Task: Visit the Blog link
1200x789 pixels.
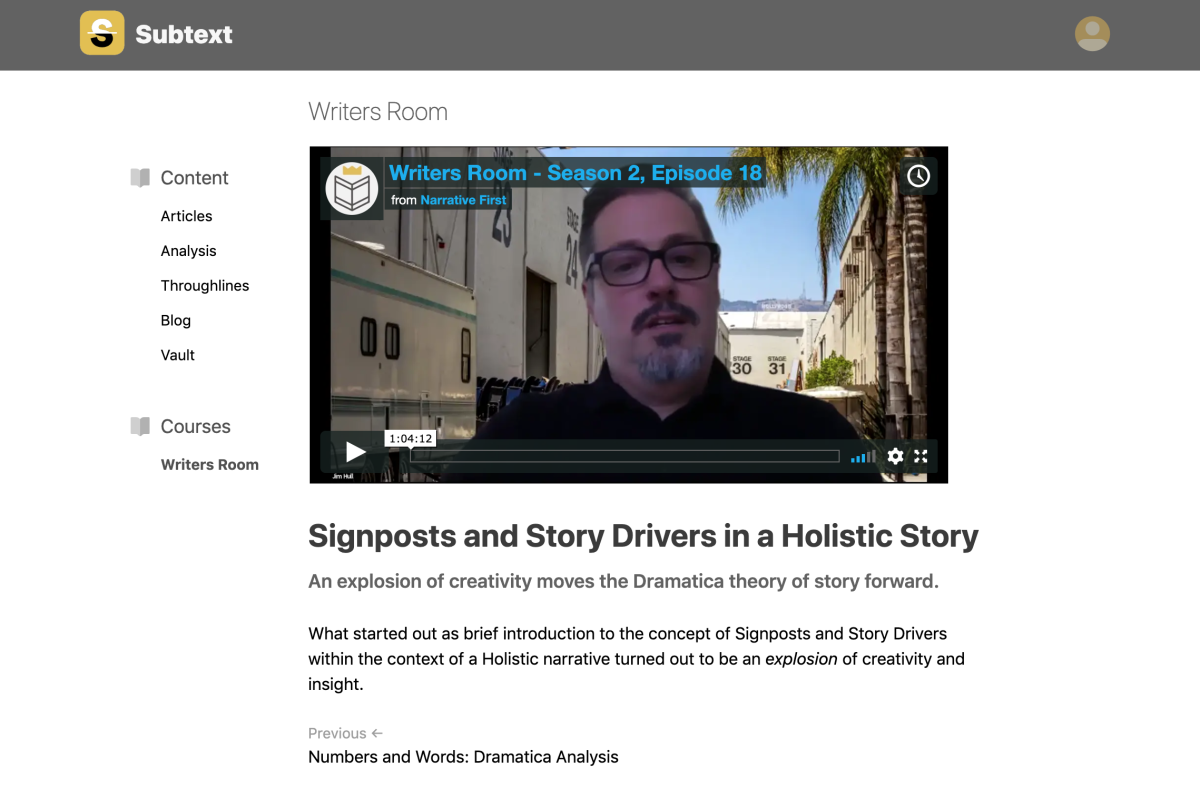Action: click(x=176, y=320)
